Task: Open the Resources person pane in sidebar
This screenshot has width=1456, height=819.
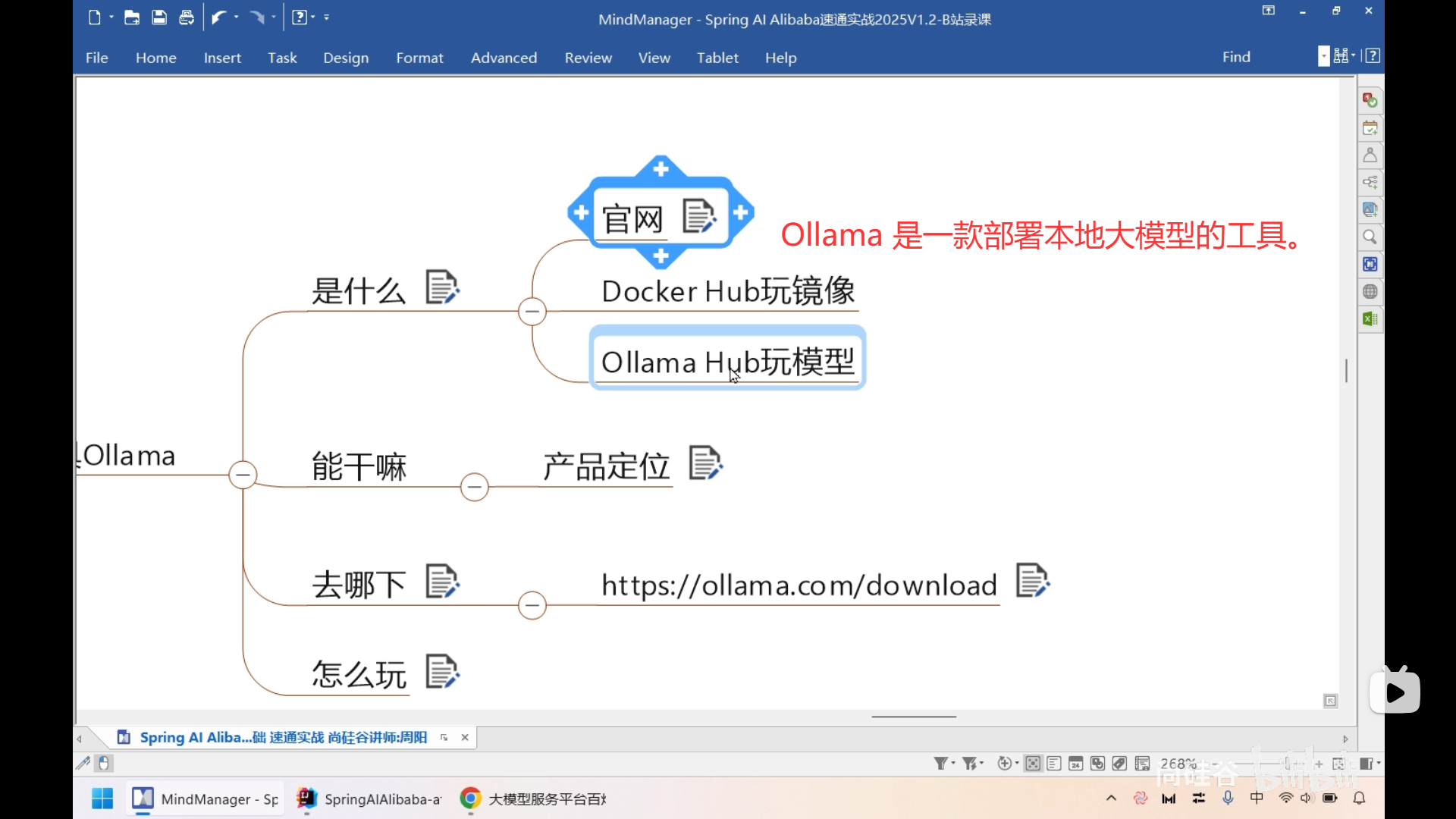Action: pyautogui.click(x=1370, y=155)
